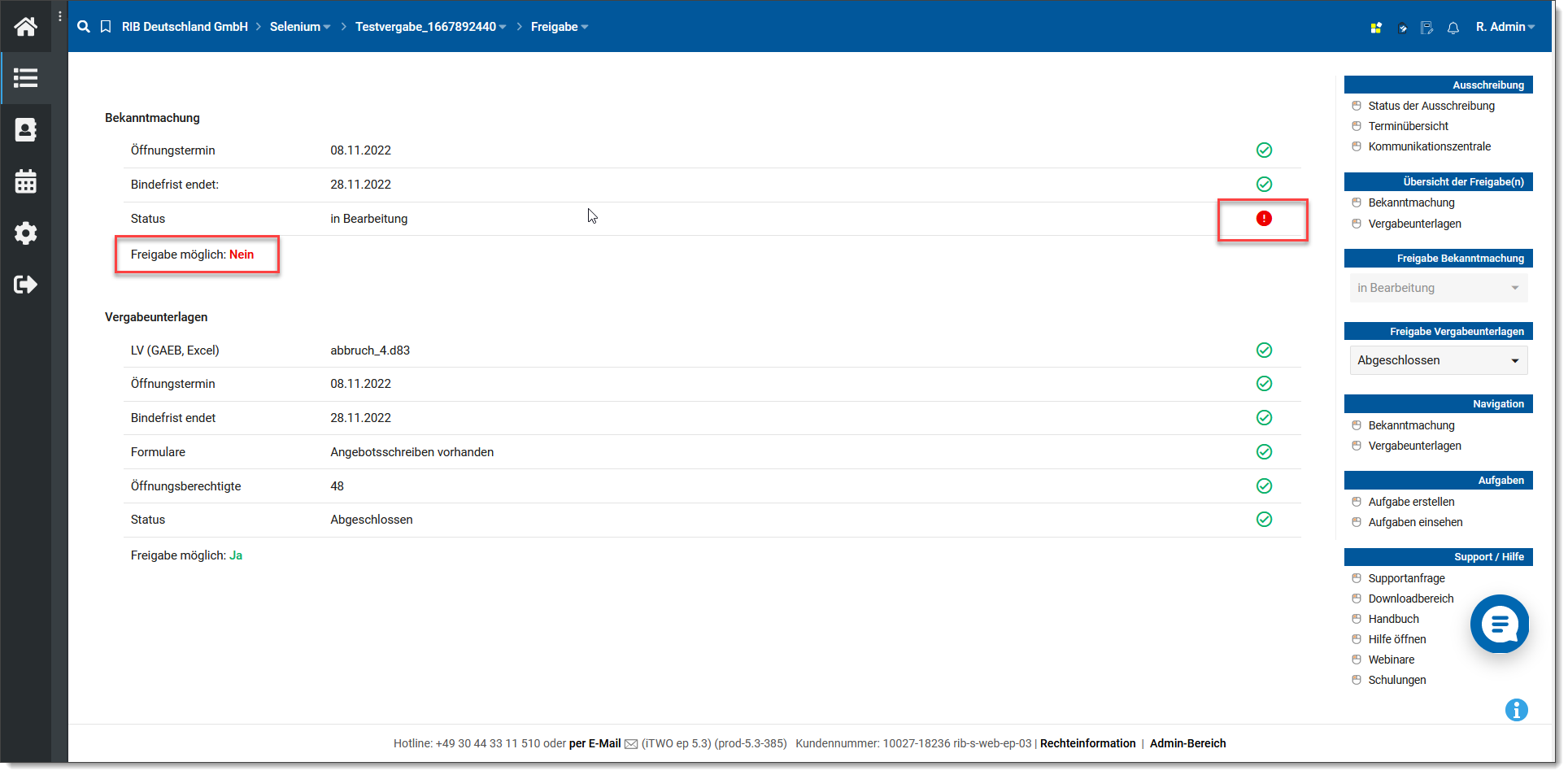Expand the Selenium breadcrumb dropdown

[300, 27]
